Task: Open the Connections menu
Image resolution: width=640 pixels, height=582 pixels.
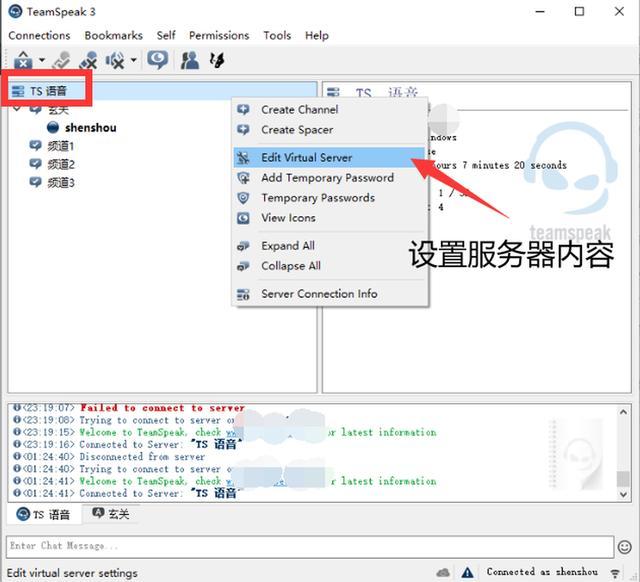Action: coord(39,36)
